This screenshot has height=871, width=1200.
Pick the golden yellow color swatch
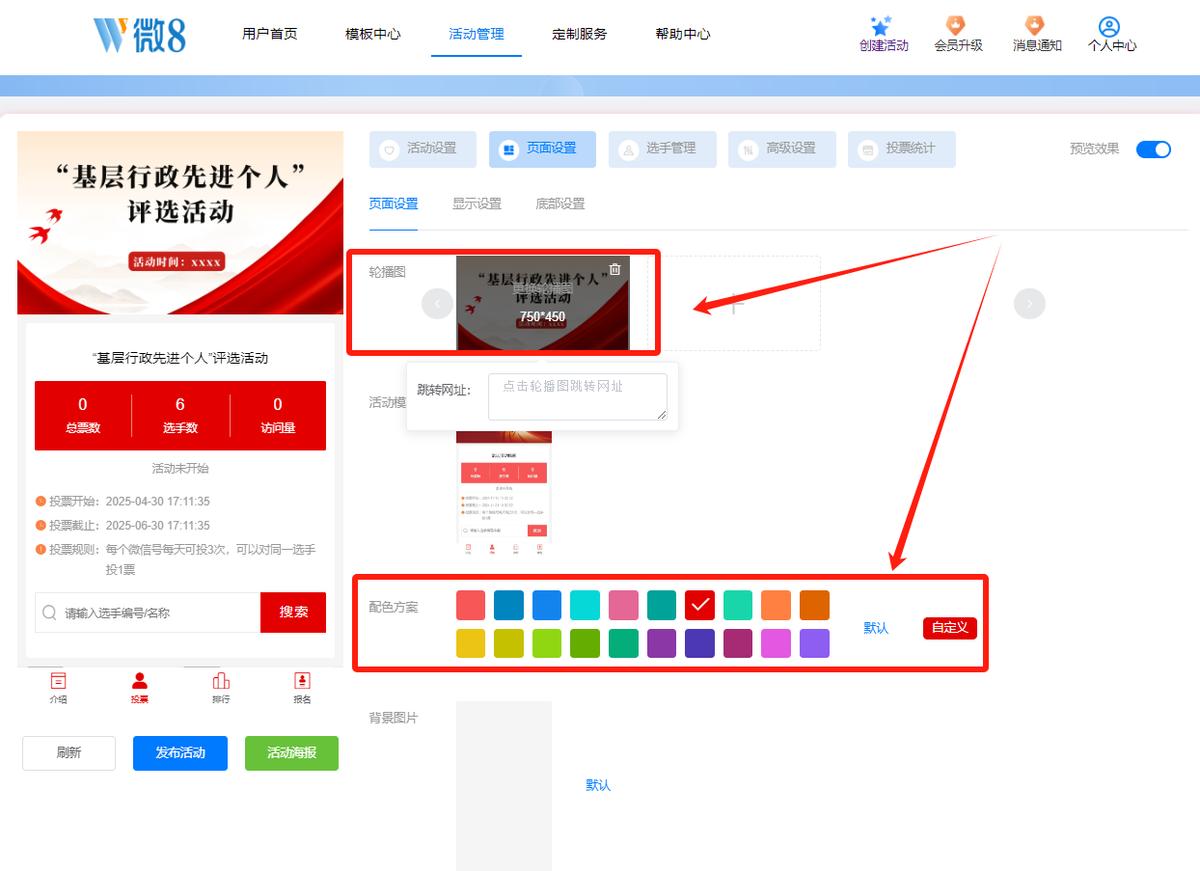471,643
